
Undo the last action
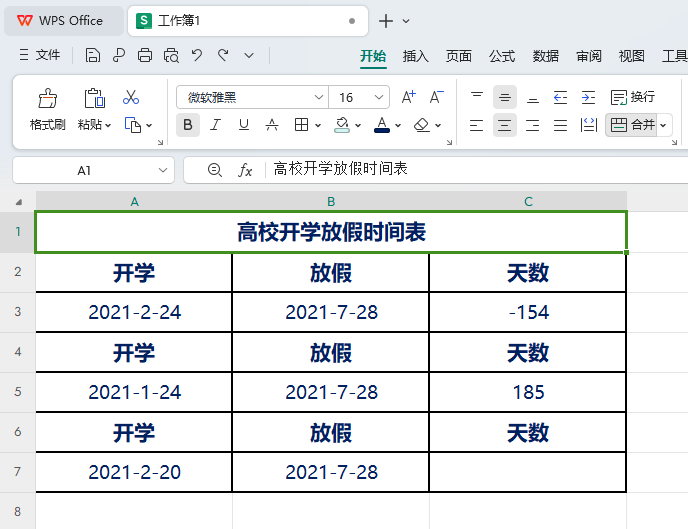coord(197,56)
